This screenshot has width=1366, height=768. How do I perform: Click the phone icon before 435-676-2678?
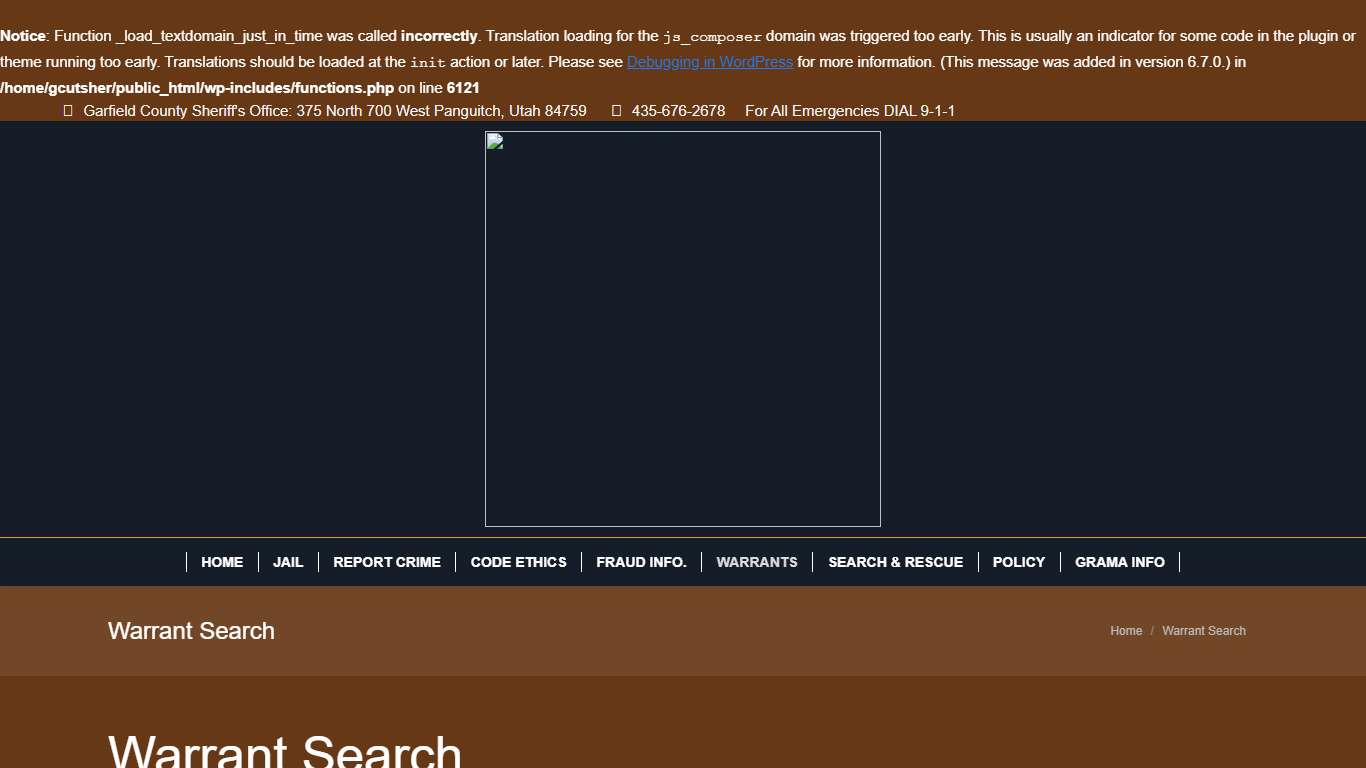tap(616, 111)
